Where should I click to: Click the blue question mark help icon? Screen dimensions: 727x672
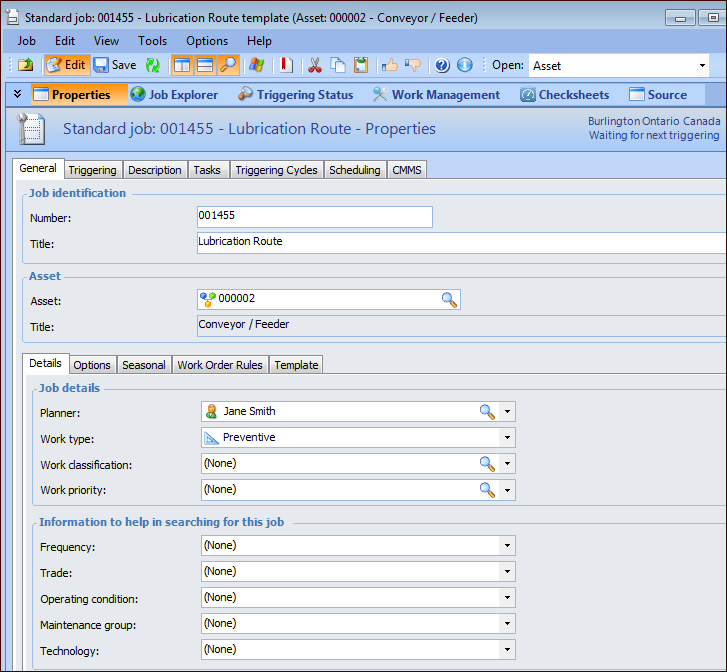click(442, 65)
